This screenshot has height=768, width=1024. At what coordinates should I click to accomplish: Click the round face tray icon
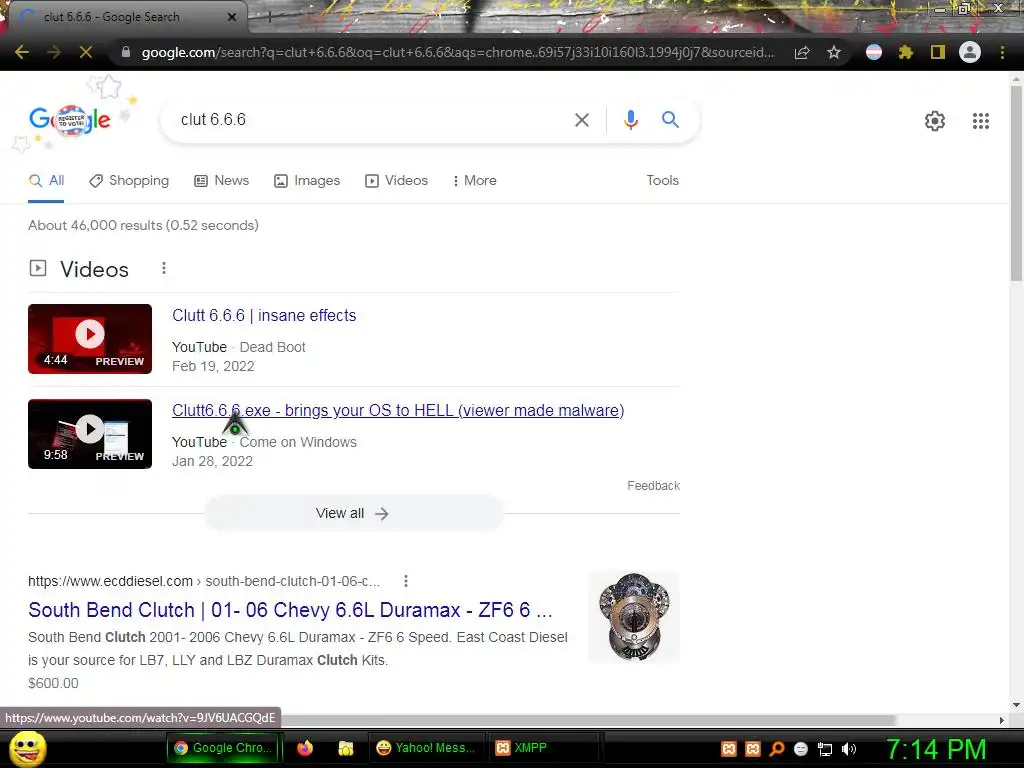tap(801, 749)
